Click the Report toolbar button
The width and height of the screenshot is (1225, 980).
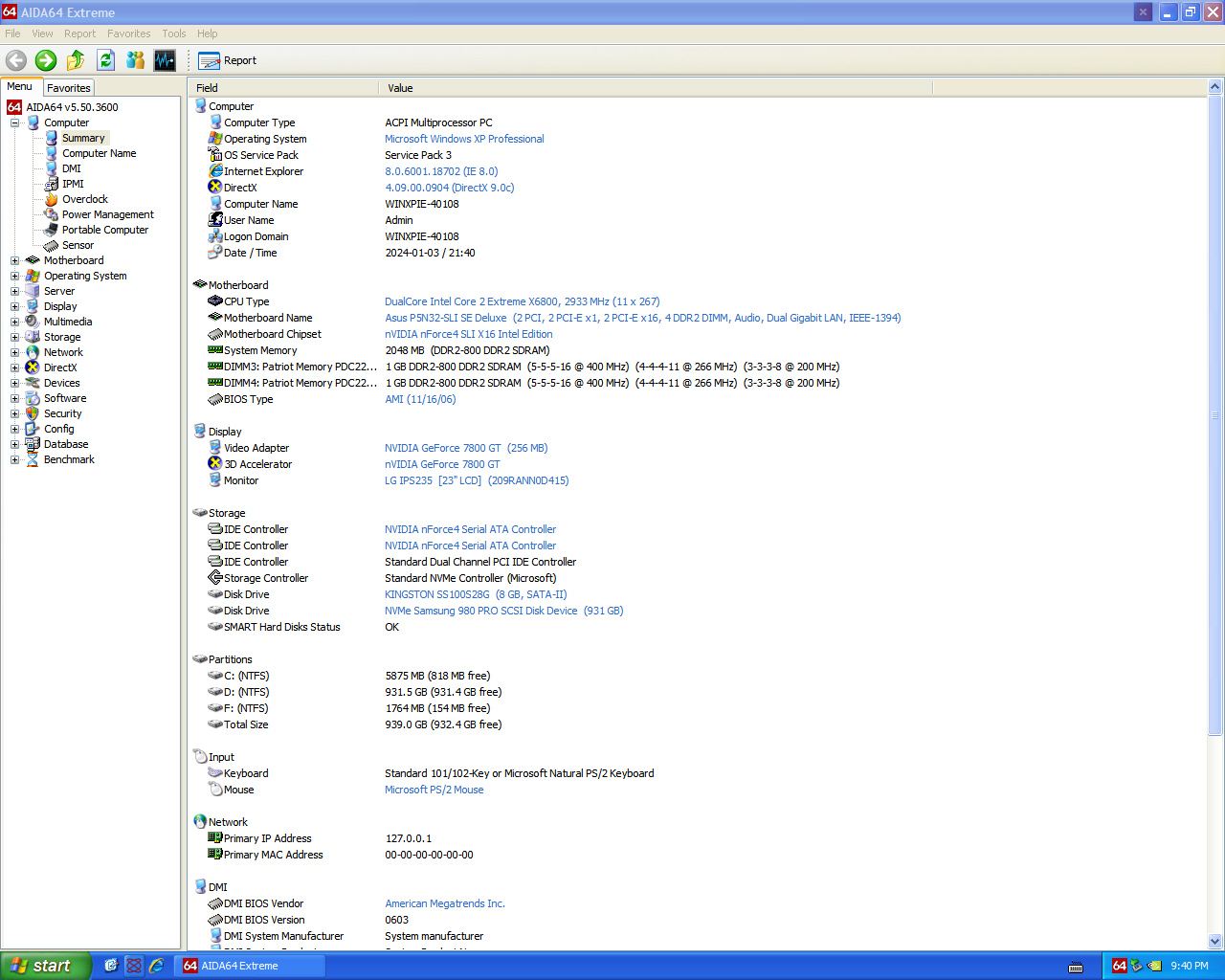pyautogui.click(x=228, y=60)
